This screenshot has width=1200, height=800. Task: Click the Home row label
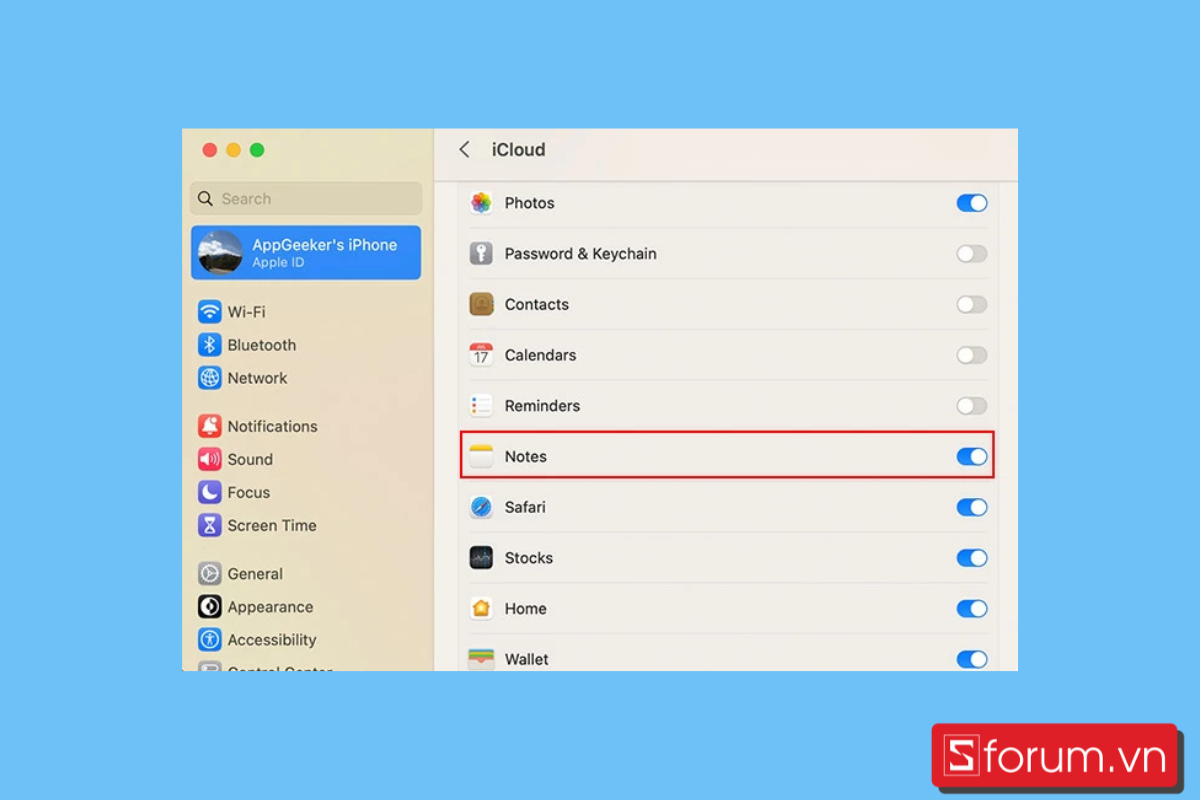(x=525, y=609)
